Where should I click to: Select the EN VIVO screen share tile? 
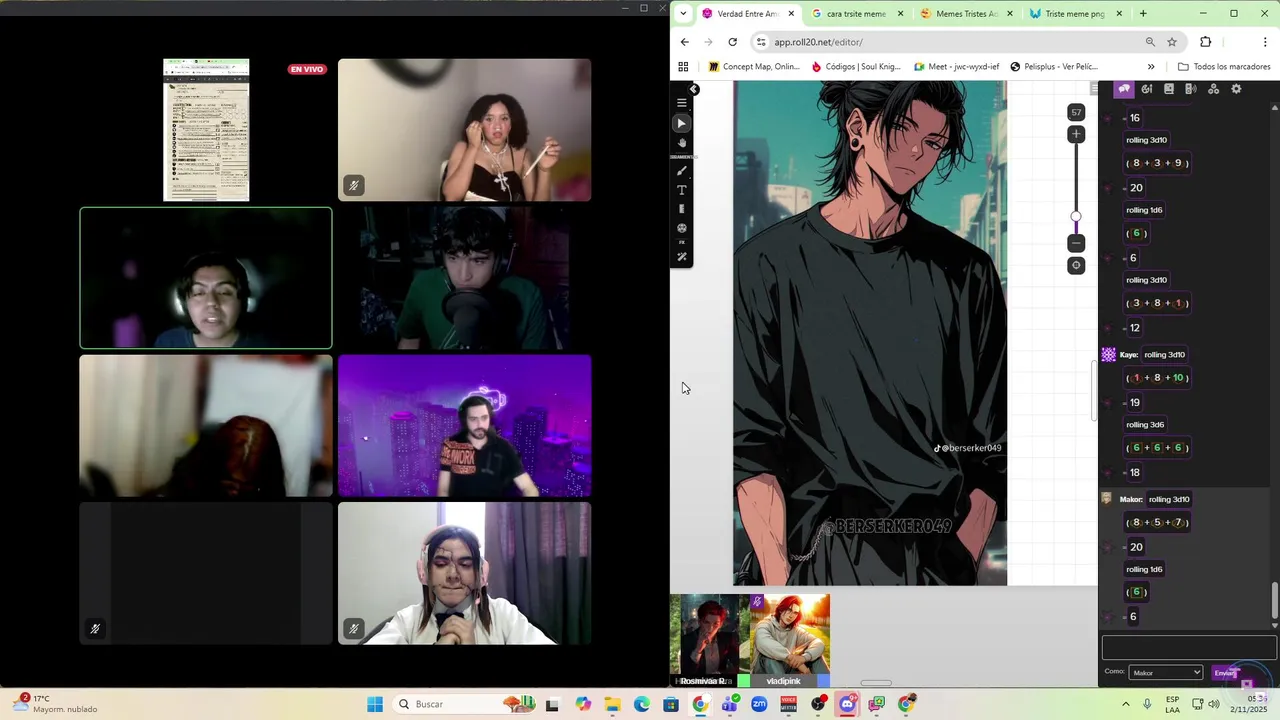click(206, 130)
